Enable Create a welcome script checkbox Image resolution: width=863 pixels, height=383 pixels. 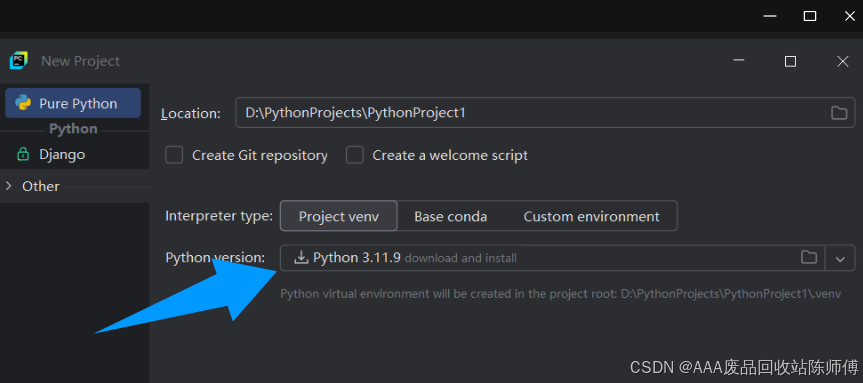[354, 155]
